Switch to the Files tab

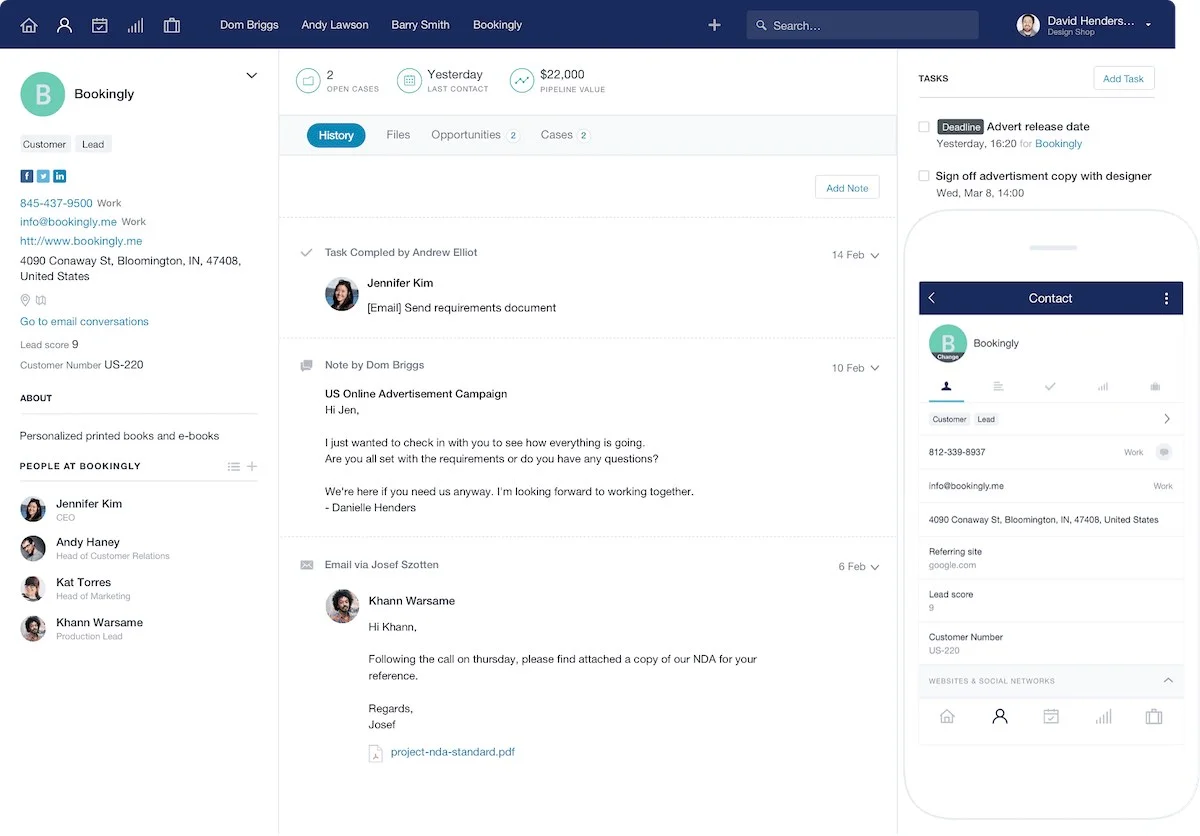coord(398,134)
